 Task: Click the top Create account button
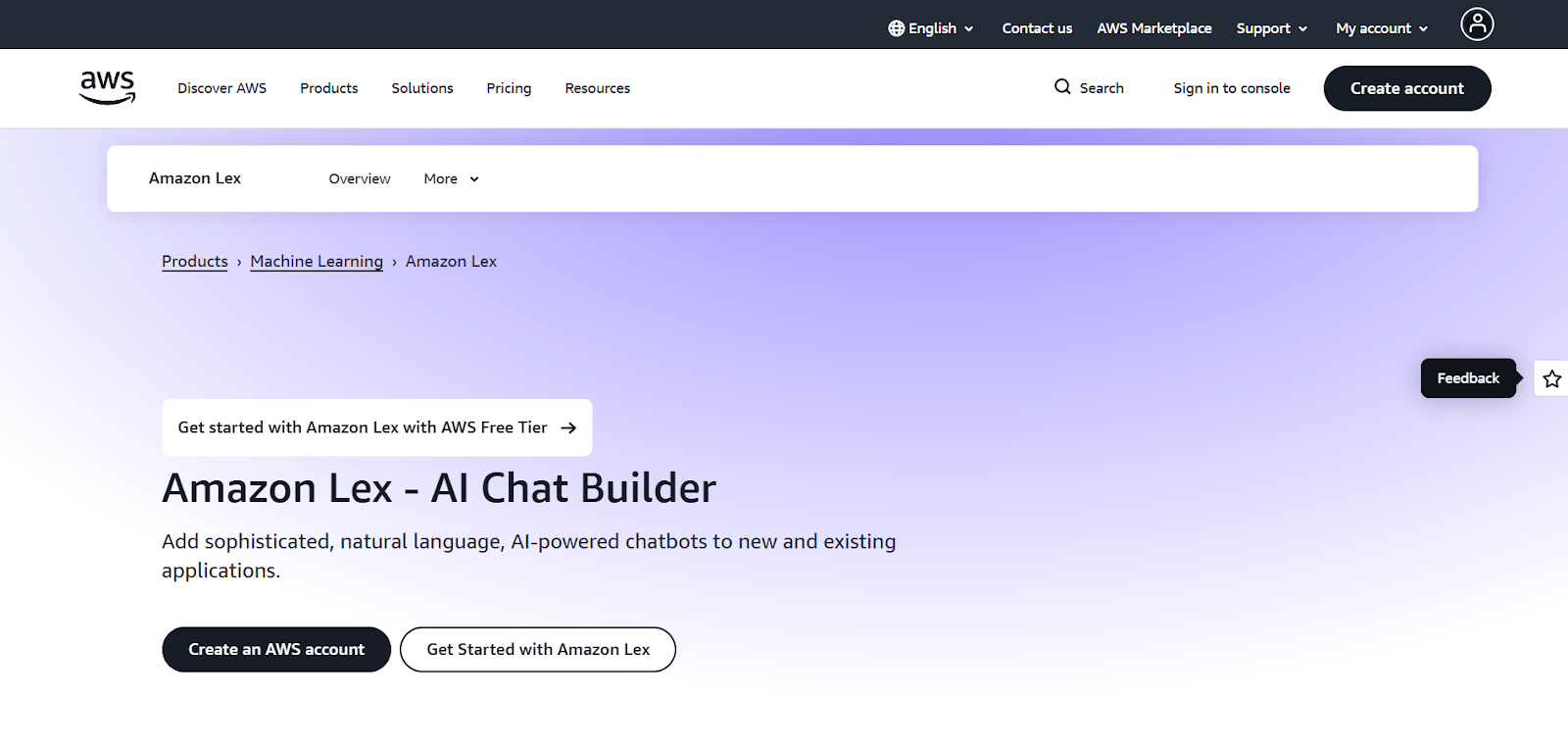pyautogui.click(x=1407, y=88)
